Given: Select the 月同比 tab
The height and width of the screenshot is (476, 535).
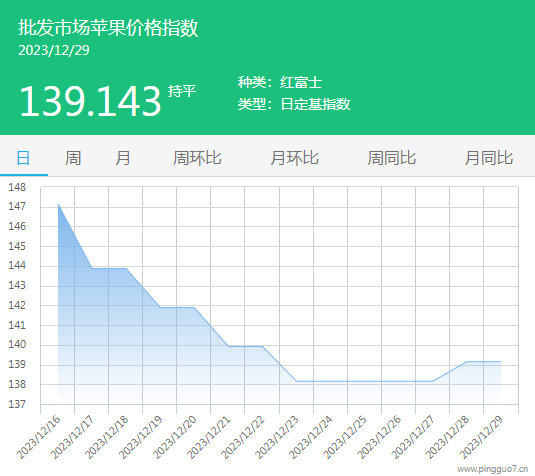Looking at the screenshot, I should click(x=489, y=158).
